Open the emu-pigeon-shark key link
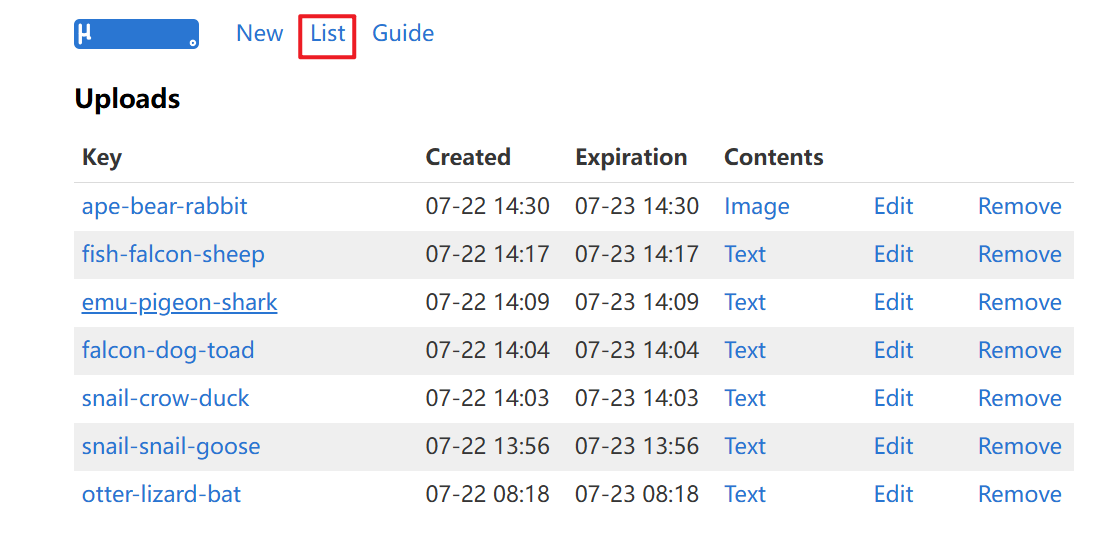Image resolution: width=1116 pixels, height=550 pixels. [x=179, y=302]
